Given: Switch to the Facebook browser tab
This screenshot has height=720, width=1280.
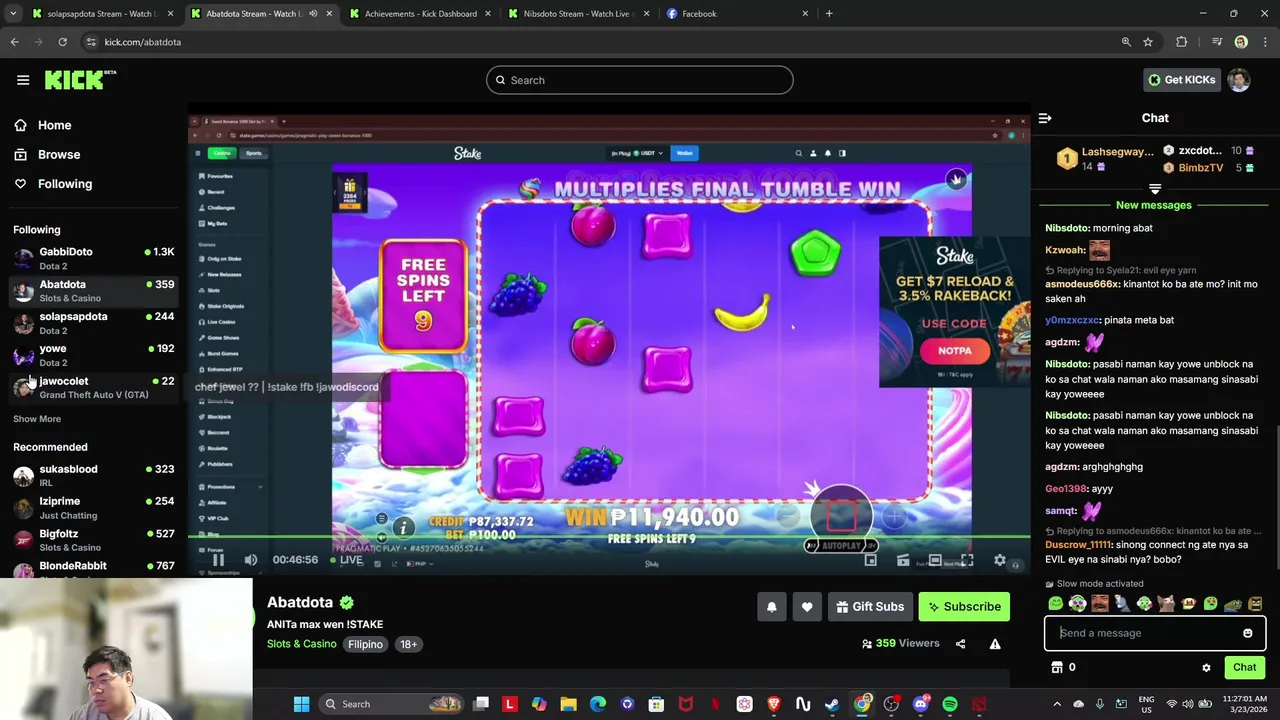Looking at the screenshot, I should coord(736,14).
